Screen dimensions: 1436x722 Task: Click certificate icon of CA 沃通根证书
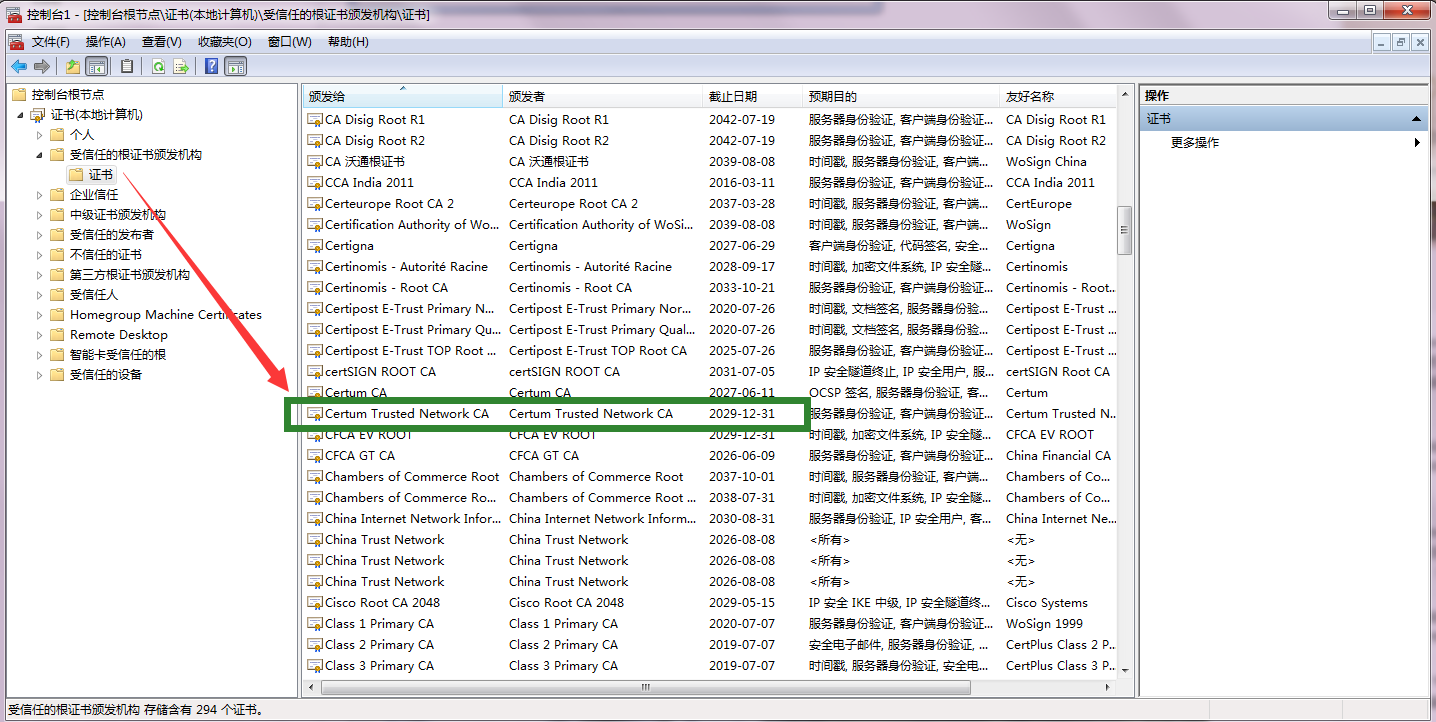click(315, 162)
